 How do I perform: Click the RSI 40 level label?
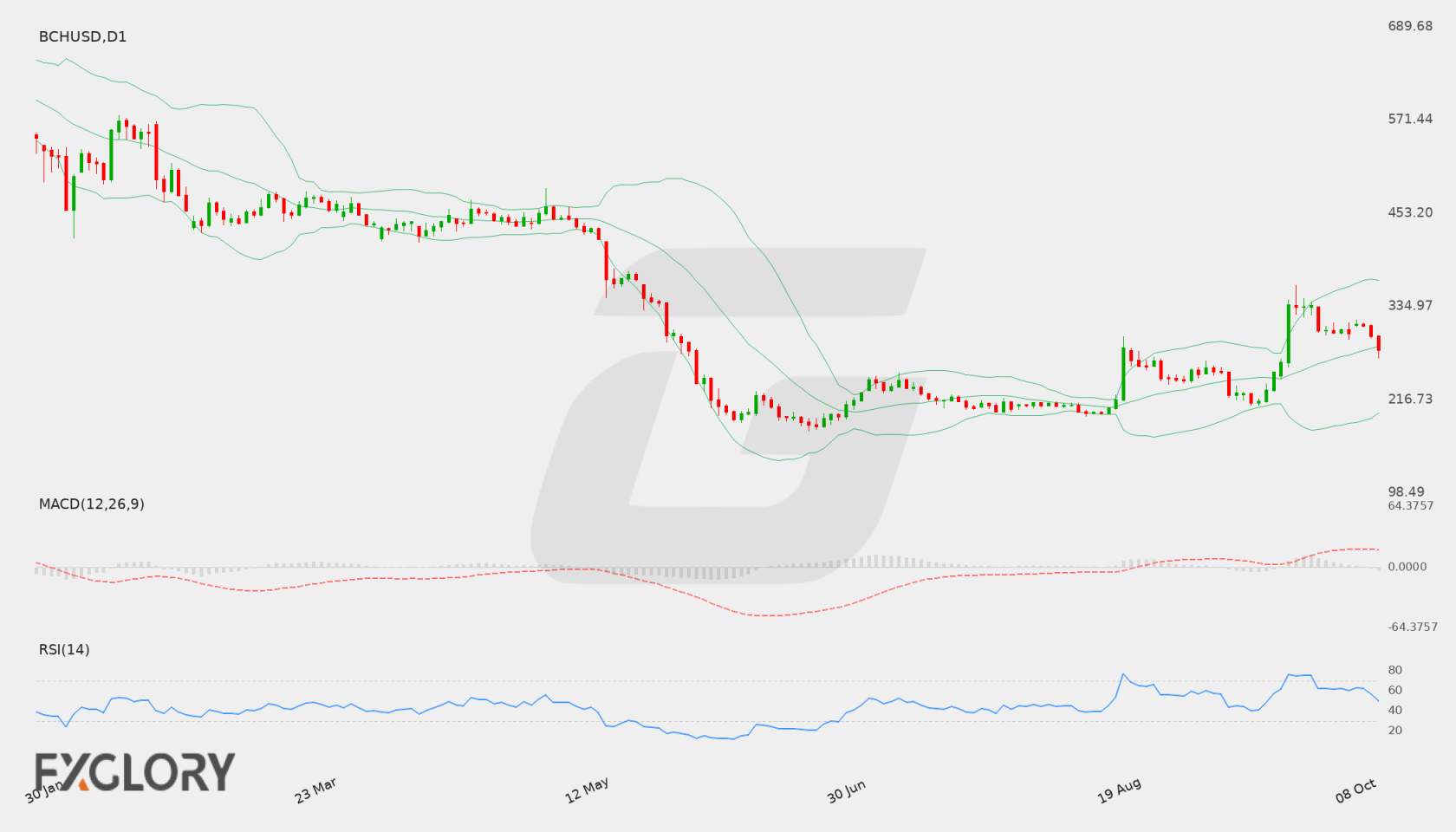click(1395, 710)
